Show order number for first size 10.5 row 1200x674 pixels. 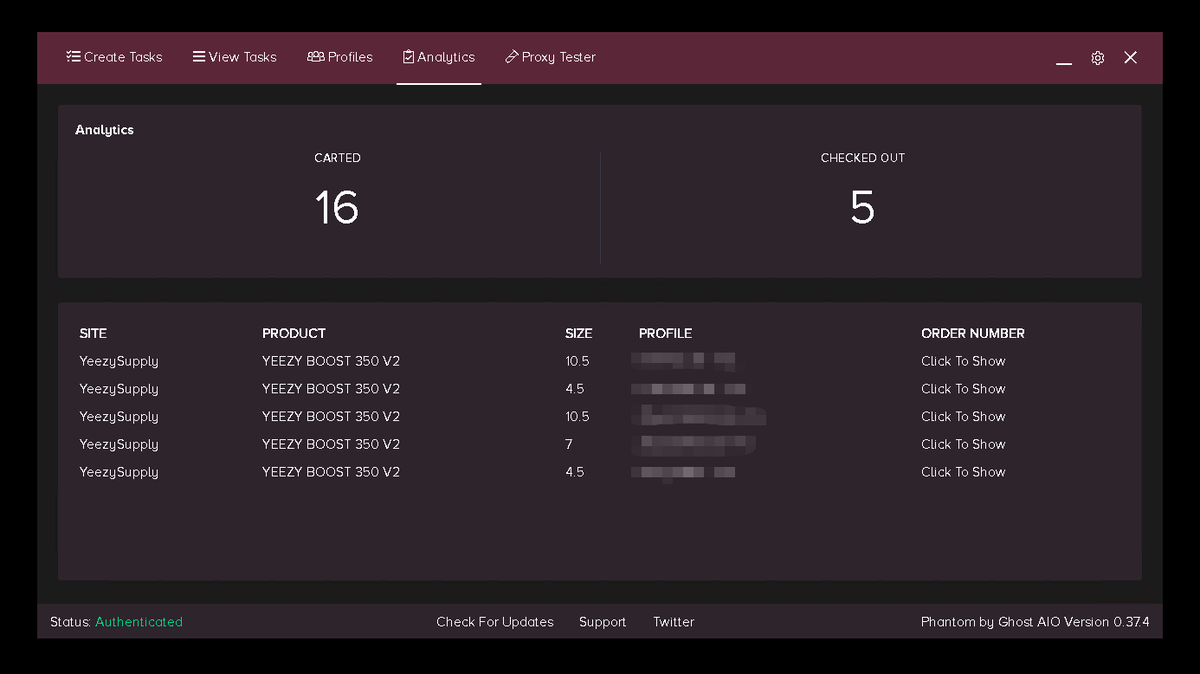click(963, 361)
